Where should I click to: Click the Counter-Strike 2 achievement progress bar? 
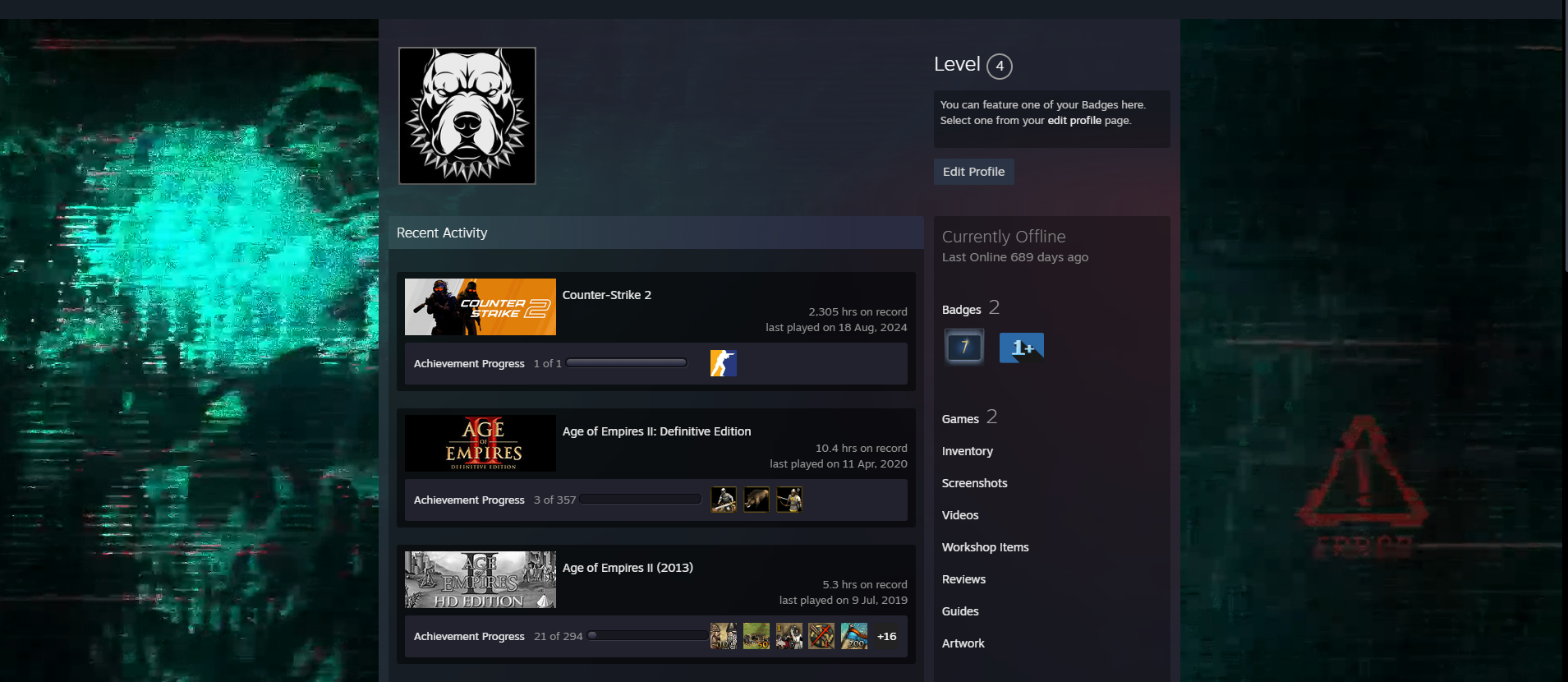pos(627,363)
